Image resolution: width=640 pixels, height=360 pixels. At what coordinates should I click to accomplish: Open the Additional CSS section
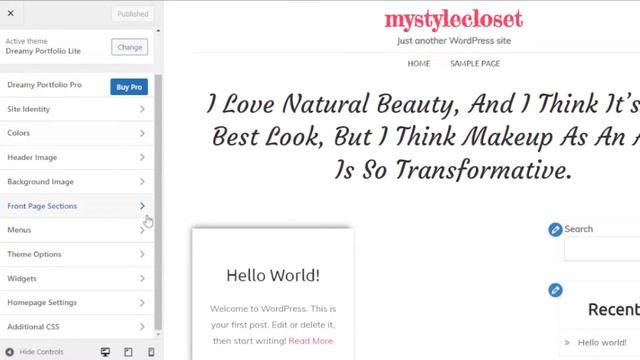coord(77,327)
